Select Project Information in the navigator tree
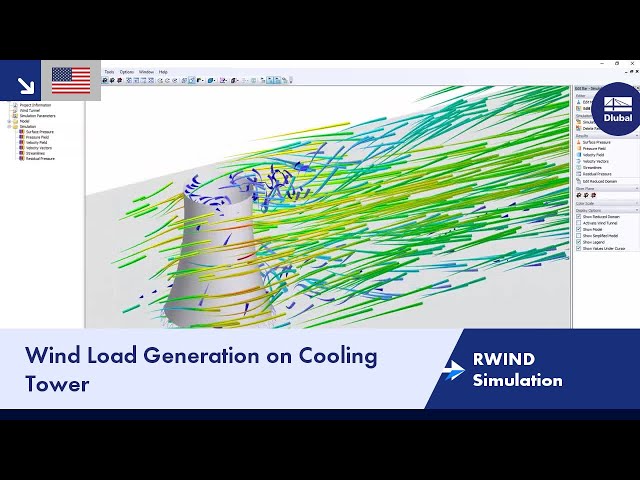Viewport: 640px width, 480px height. click(x=36, y=105)
